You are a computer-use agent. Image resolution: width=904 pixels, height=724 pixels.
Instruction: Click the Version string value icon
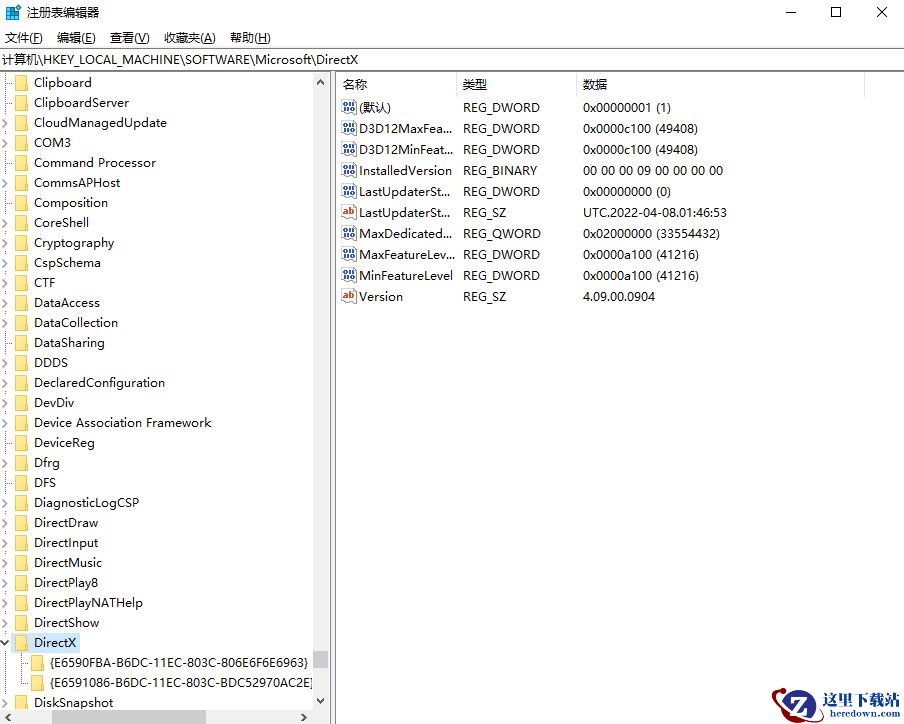349,296
